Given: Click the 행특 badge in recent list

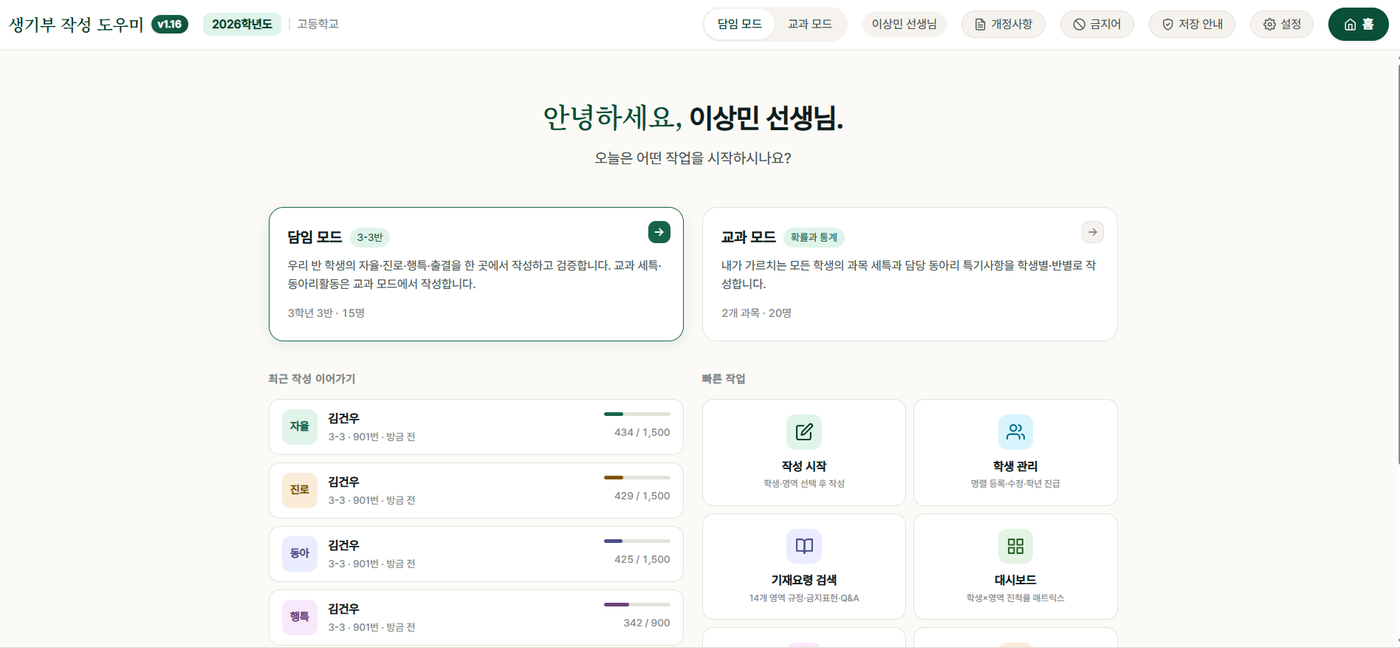Looking at the screenshot, I should pos(300,617).
